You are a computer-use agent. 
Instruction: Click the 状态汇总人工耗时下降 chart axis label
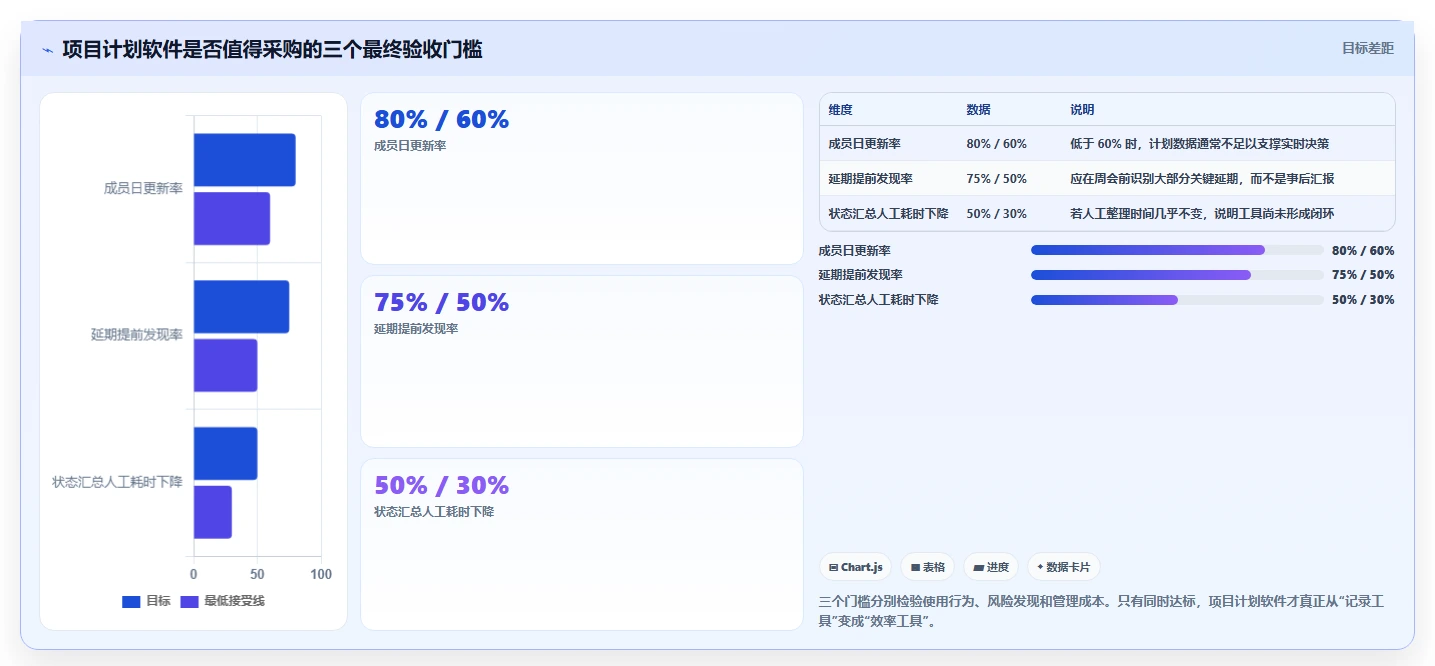[x=117, y=482]
